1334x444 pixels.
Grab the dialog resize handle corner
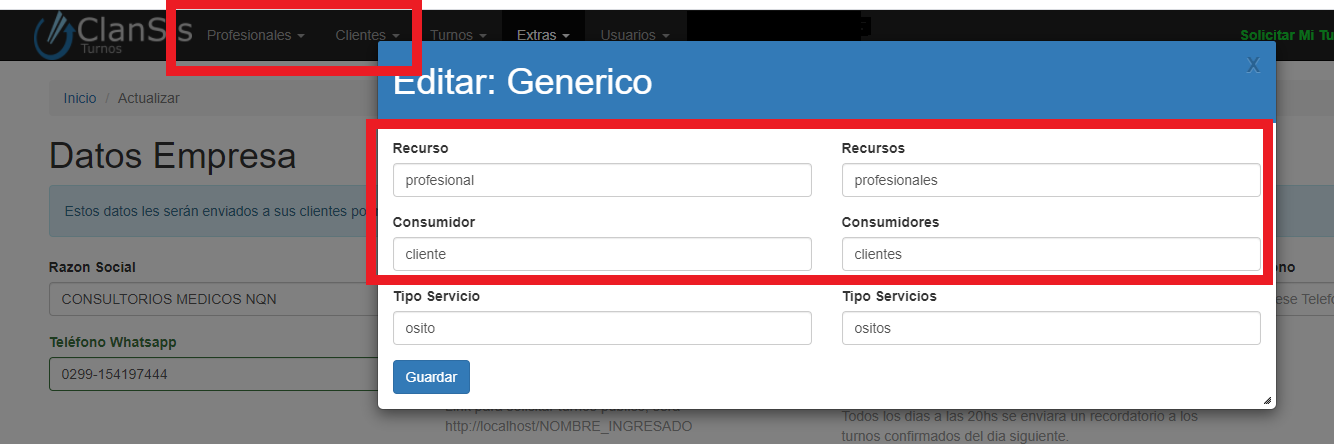pyautogui.click(x=1267, y=400)
